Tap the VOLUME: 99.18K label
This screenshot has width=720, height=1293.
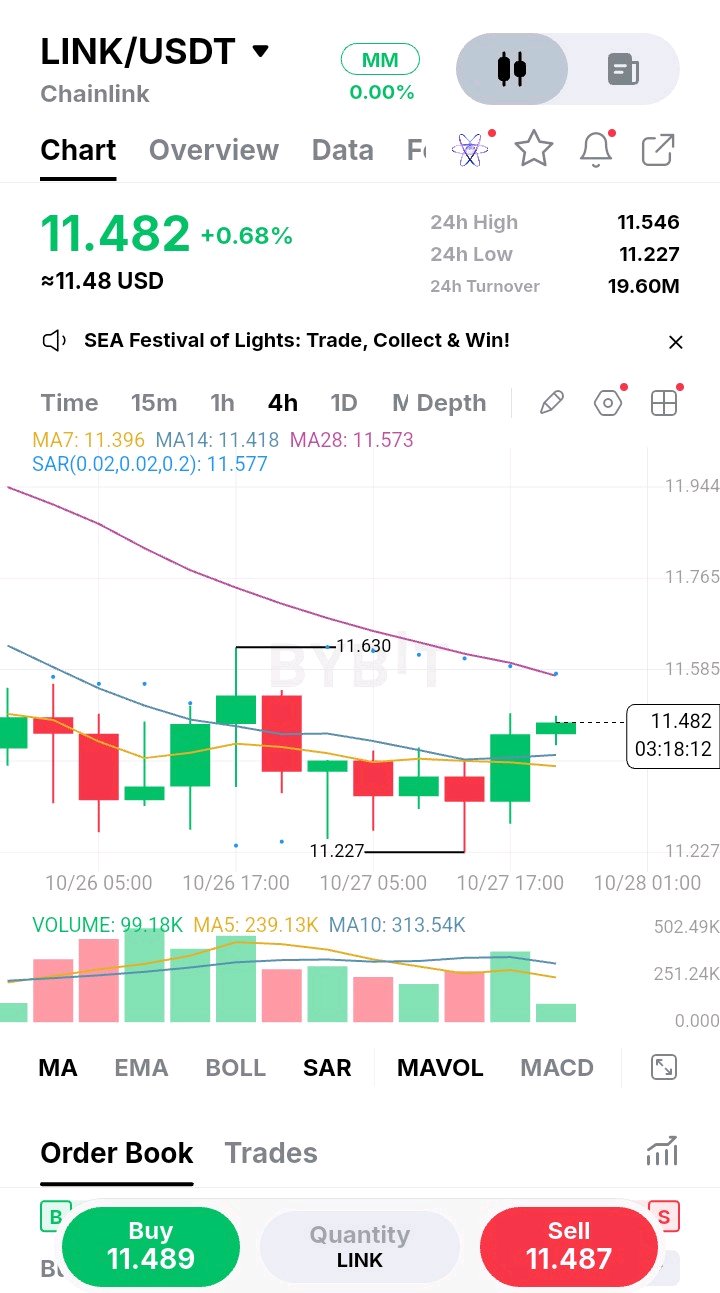(108, 925)
